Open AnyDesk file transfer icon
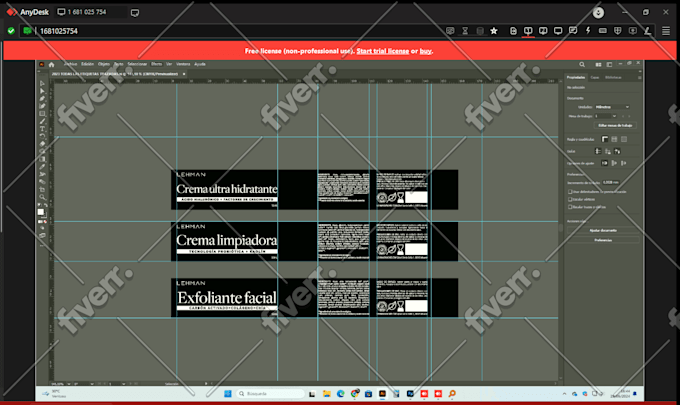This screenshot has height=405, width=680. click(513, 31)
